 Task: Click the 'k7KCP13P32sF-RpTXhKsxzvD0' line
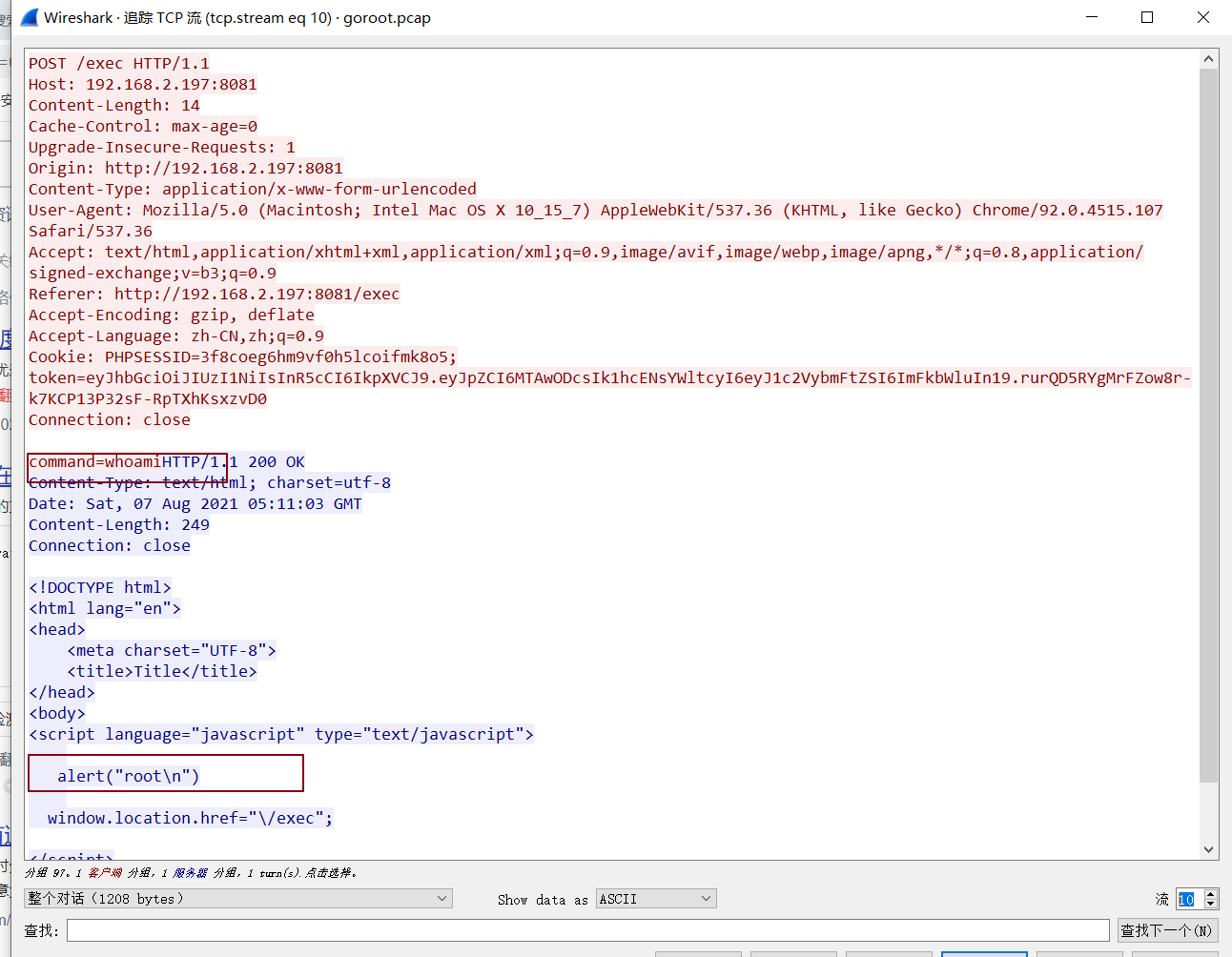tap(148, 399)
